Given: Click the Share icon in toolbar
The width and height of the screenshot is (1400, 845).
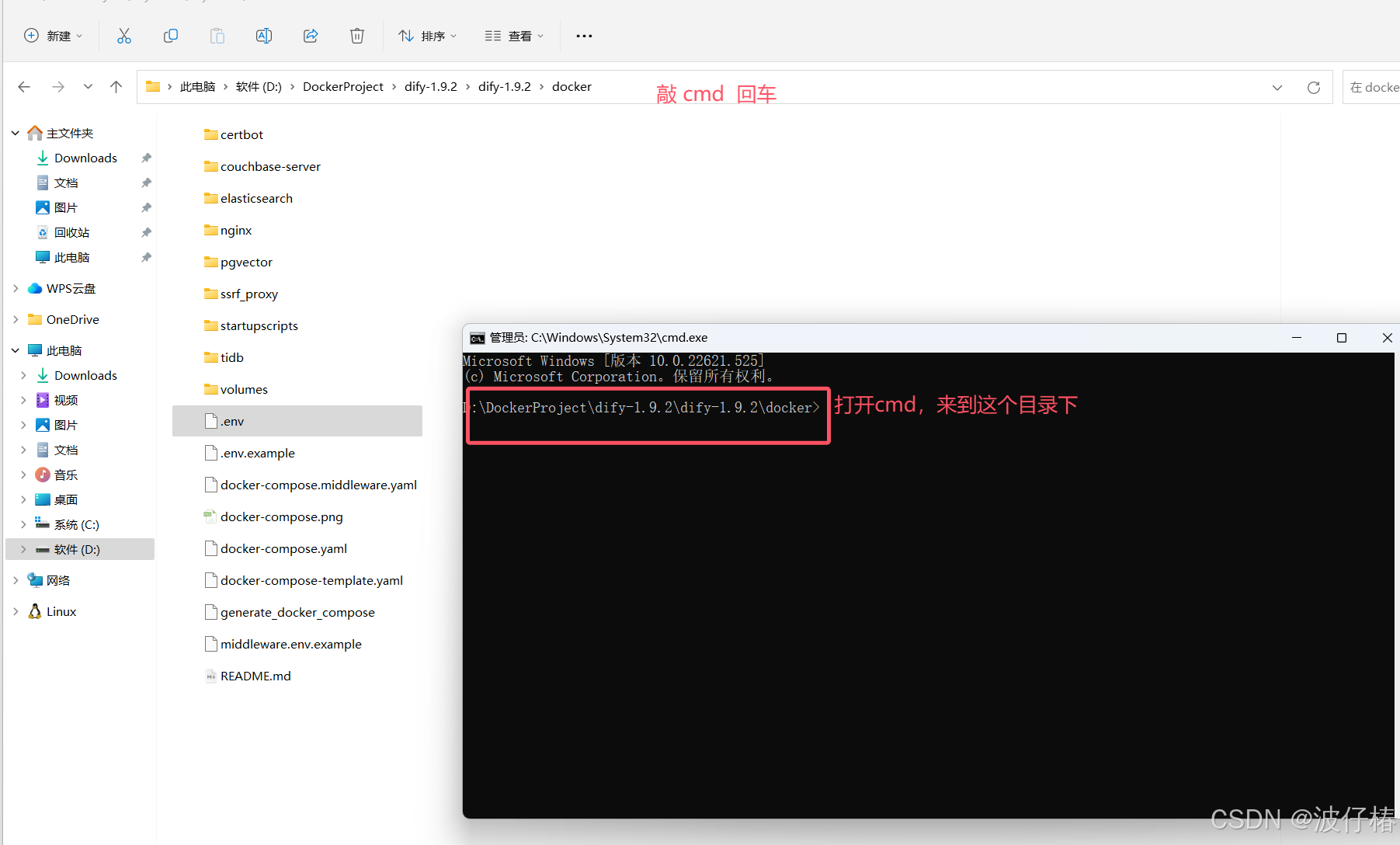Looking at the screenshot, I should click(311, 36).
